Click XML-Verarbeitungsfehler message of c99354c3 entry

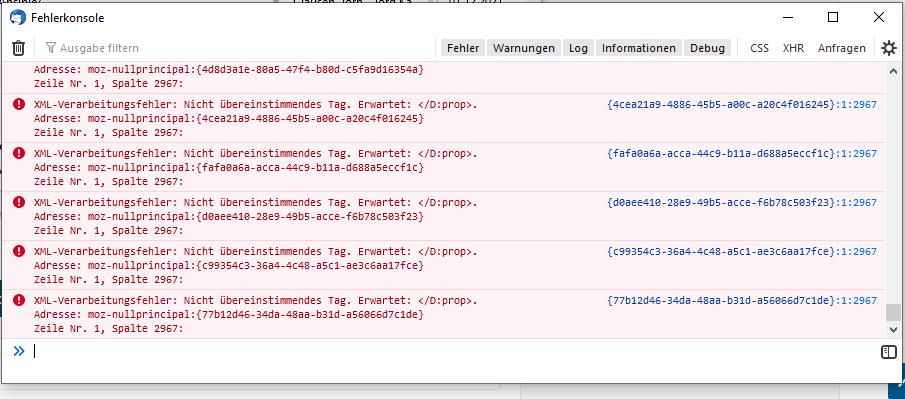(x=256, y=252)
